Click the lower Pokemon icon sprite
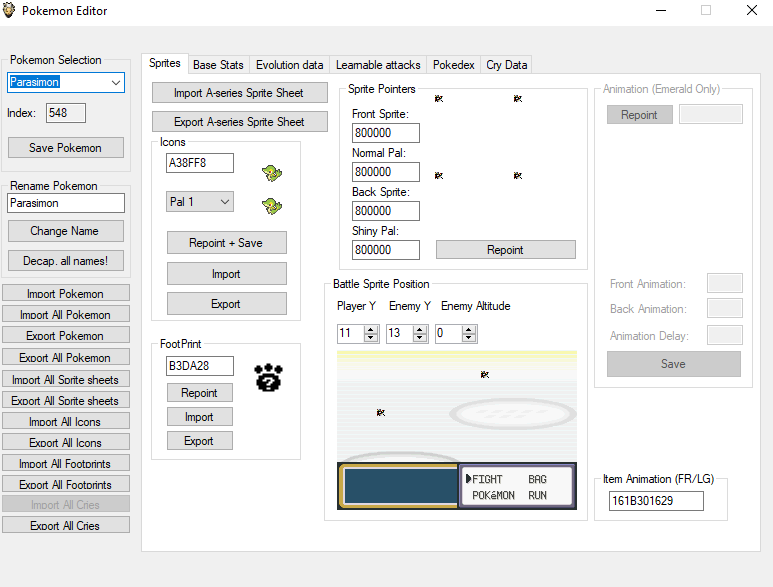This screenshot has height=587, width=773. (x=271, y=206)
